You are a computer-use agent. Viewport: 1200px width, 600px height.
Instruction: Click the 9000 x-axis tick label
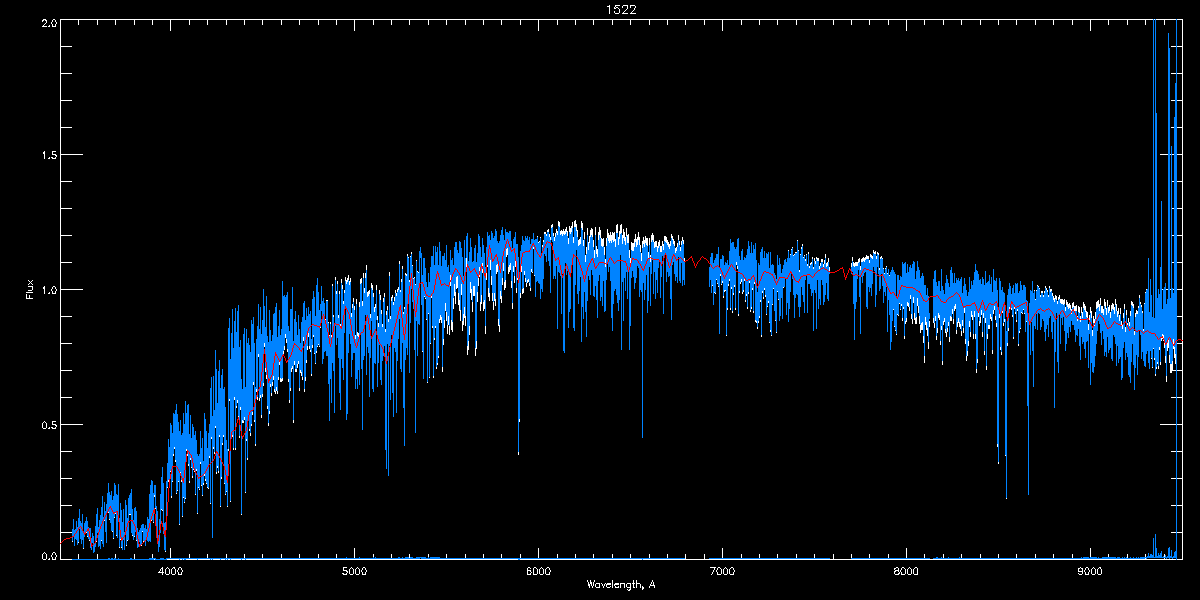point(1090,571)
